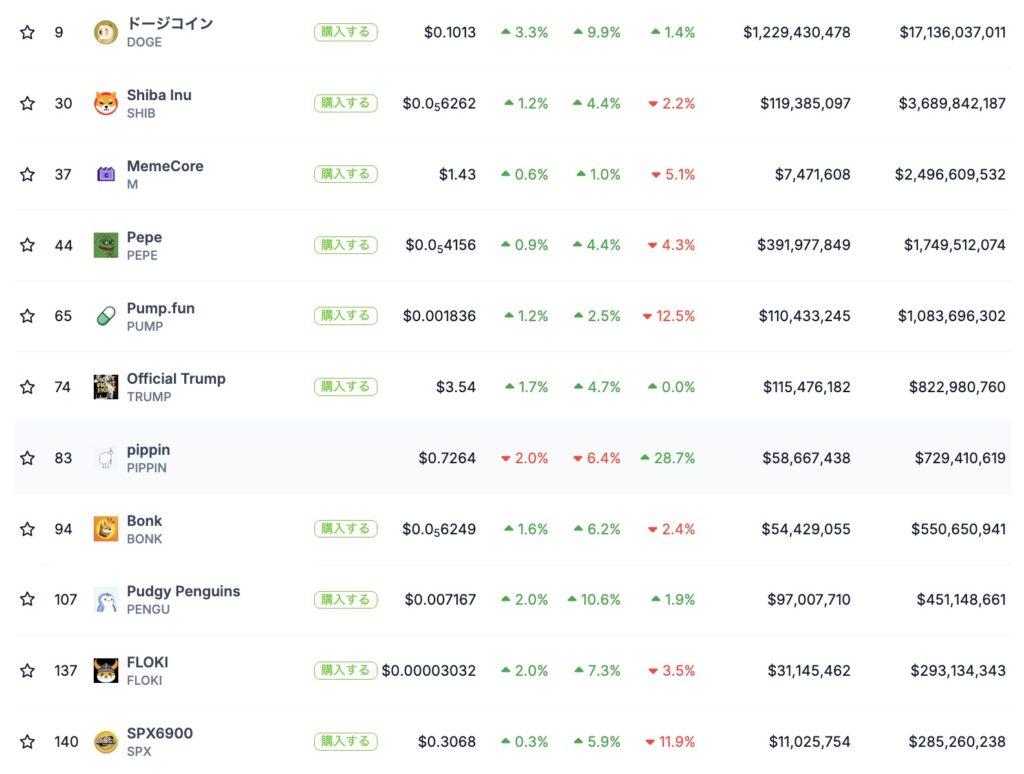Click the Official Trump icon

tap(105, 387)
